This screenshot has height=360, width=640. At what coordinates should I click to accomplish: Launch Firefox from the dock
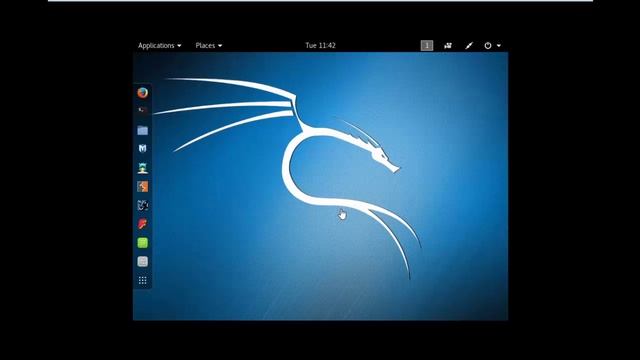[x=142, y=93]
